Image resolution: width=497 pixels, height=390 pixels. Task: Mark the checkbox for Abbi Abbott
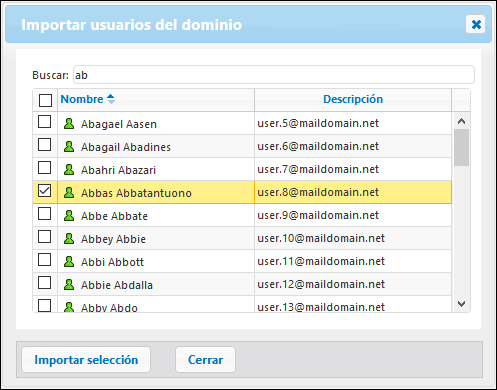pos(44,260)
